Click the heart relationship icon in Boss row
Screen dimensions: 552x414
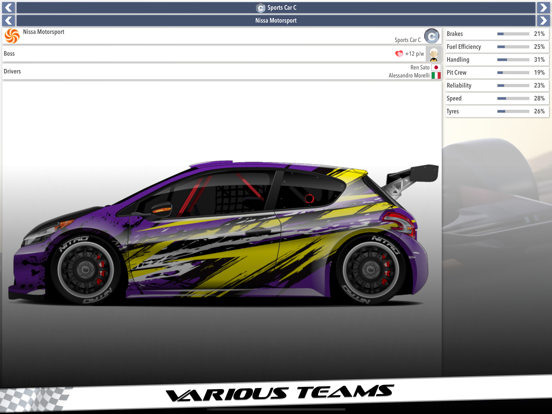pos(399,54)
